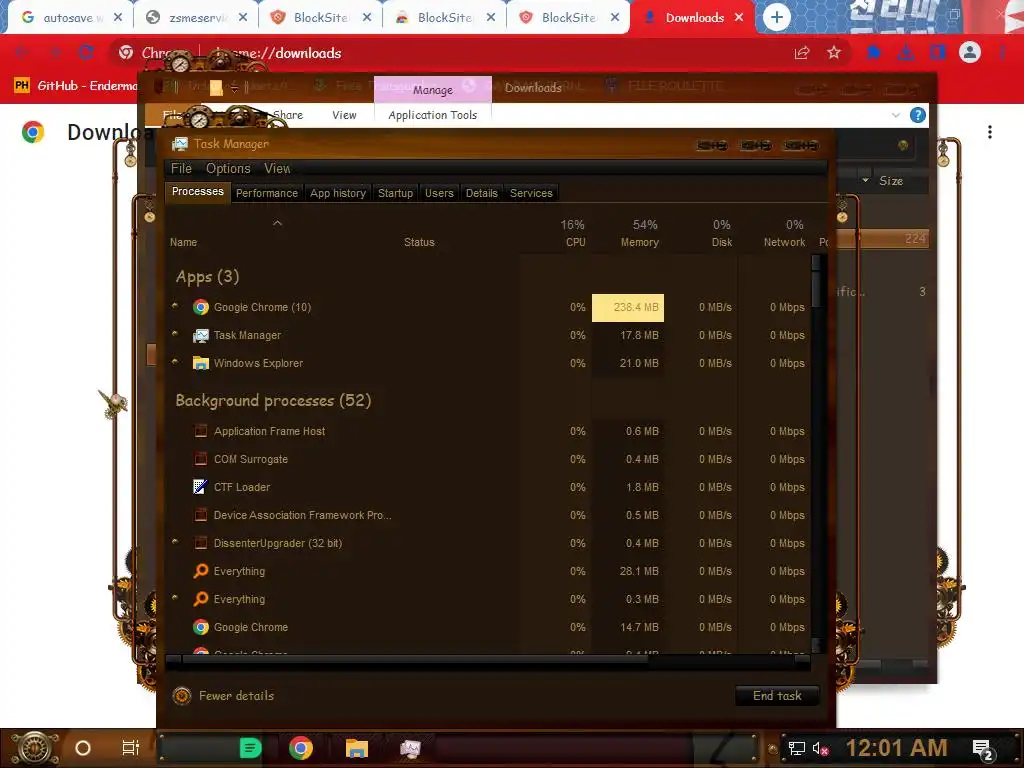Switch to the Startup tab
Viewport: 1024px width, 768px height.
(395, 193)
